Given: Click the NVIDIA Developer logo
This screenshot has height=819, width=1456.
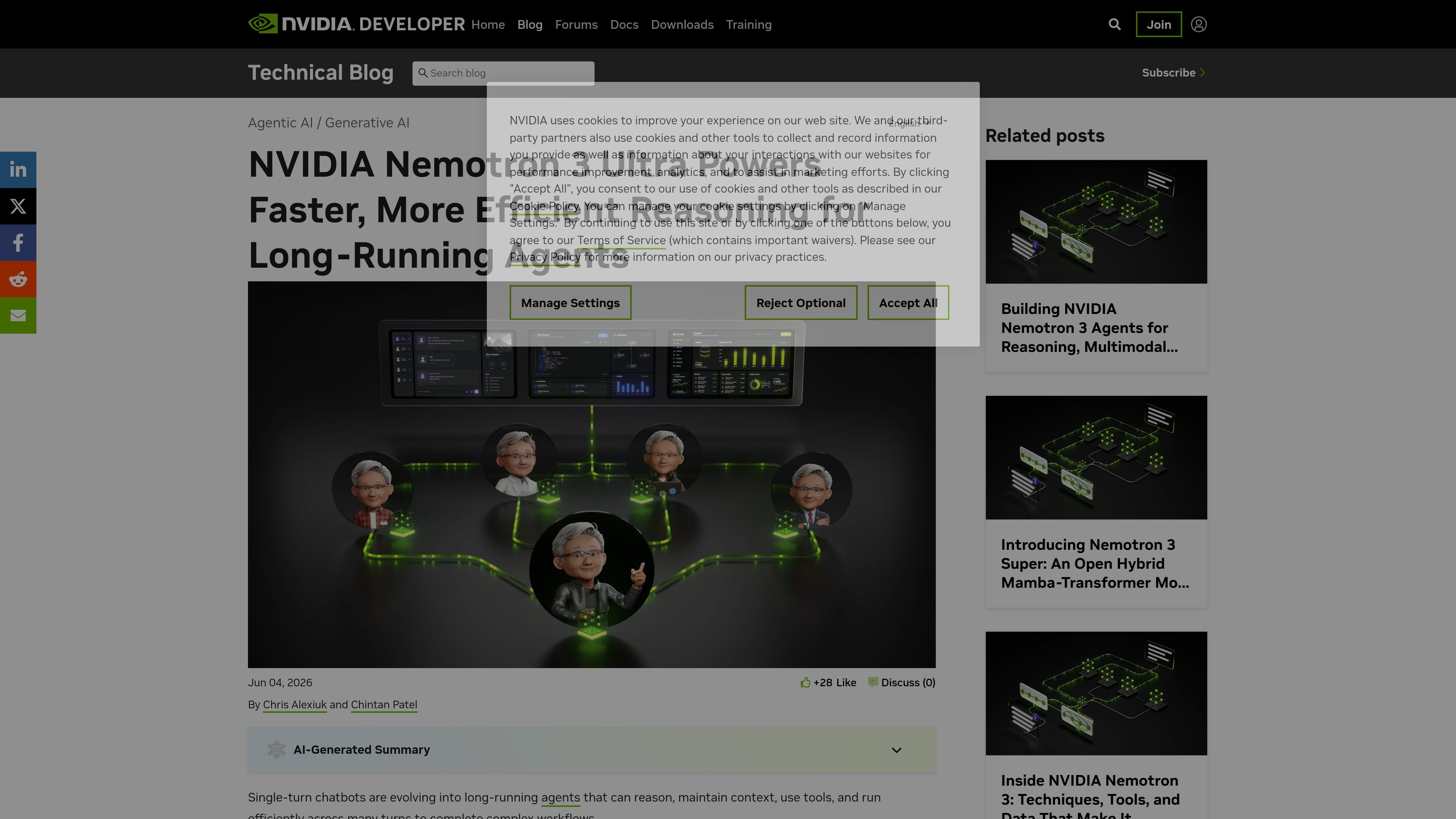Looking at the screenshot, I should point(356,24).
